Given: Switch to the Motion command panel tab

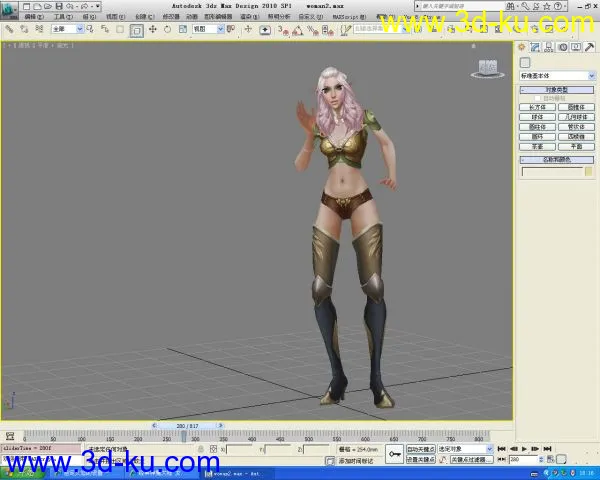Looking at the screenshot, I should [562, 47].
